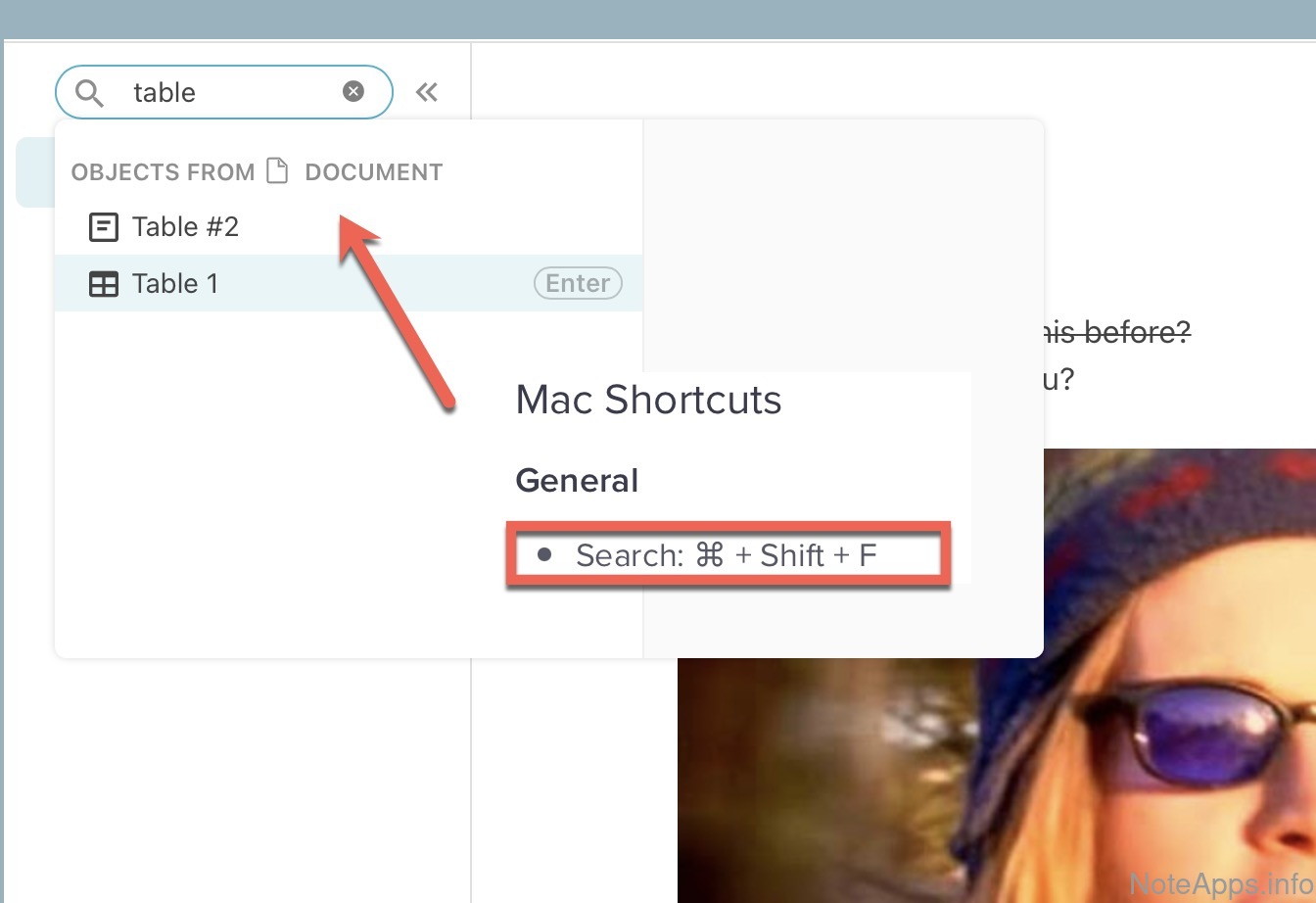Click the "DOCUMENT" label in the results header

(374, 172)
